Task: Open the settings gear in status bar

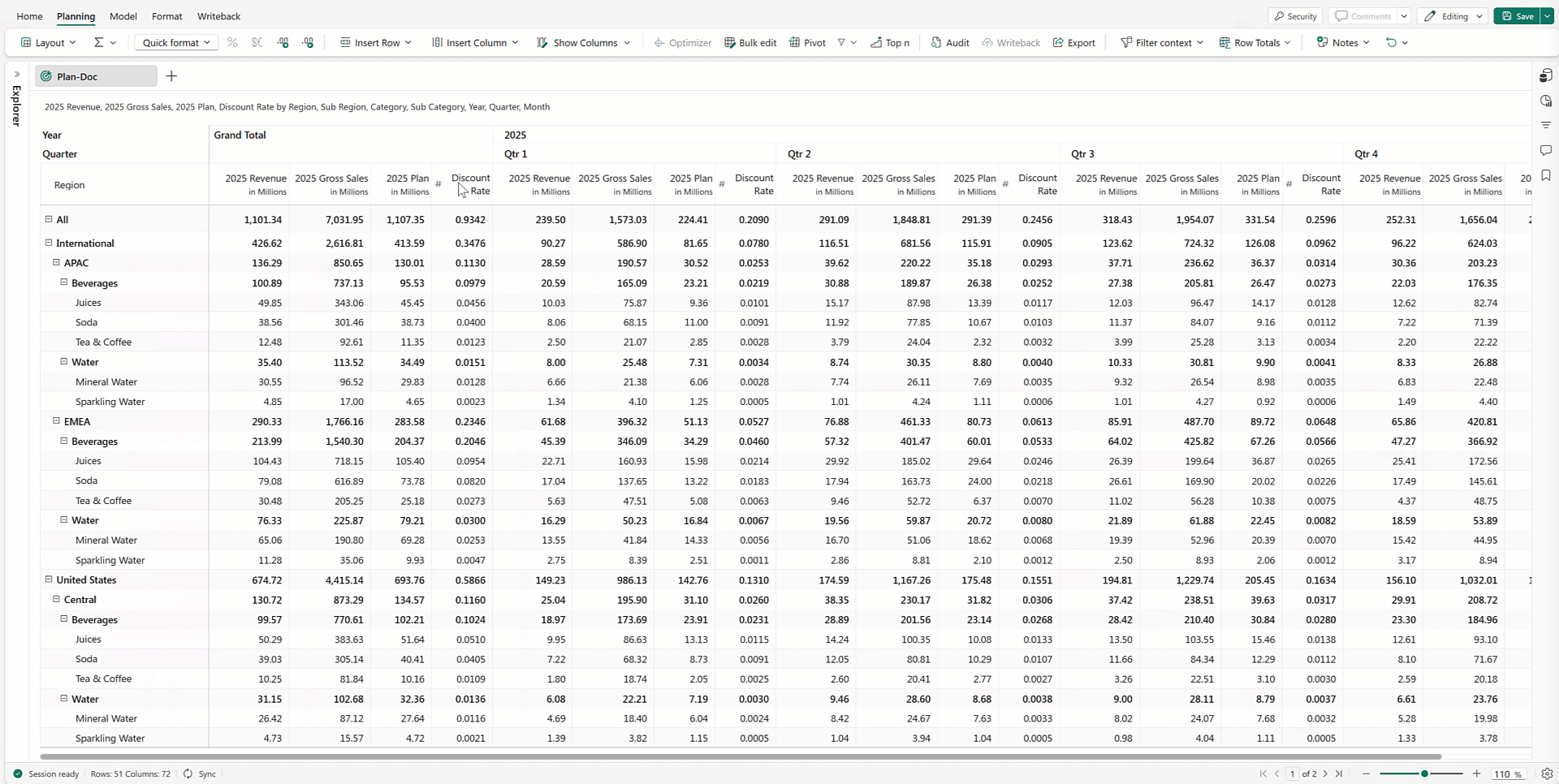Action: point(1546,773)
